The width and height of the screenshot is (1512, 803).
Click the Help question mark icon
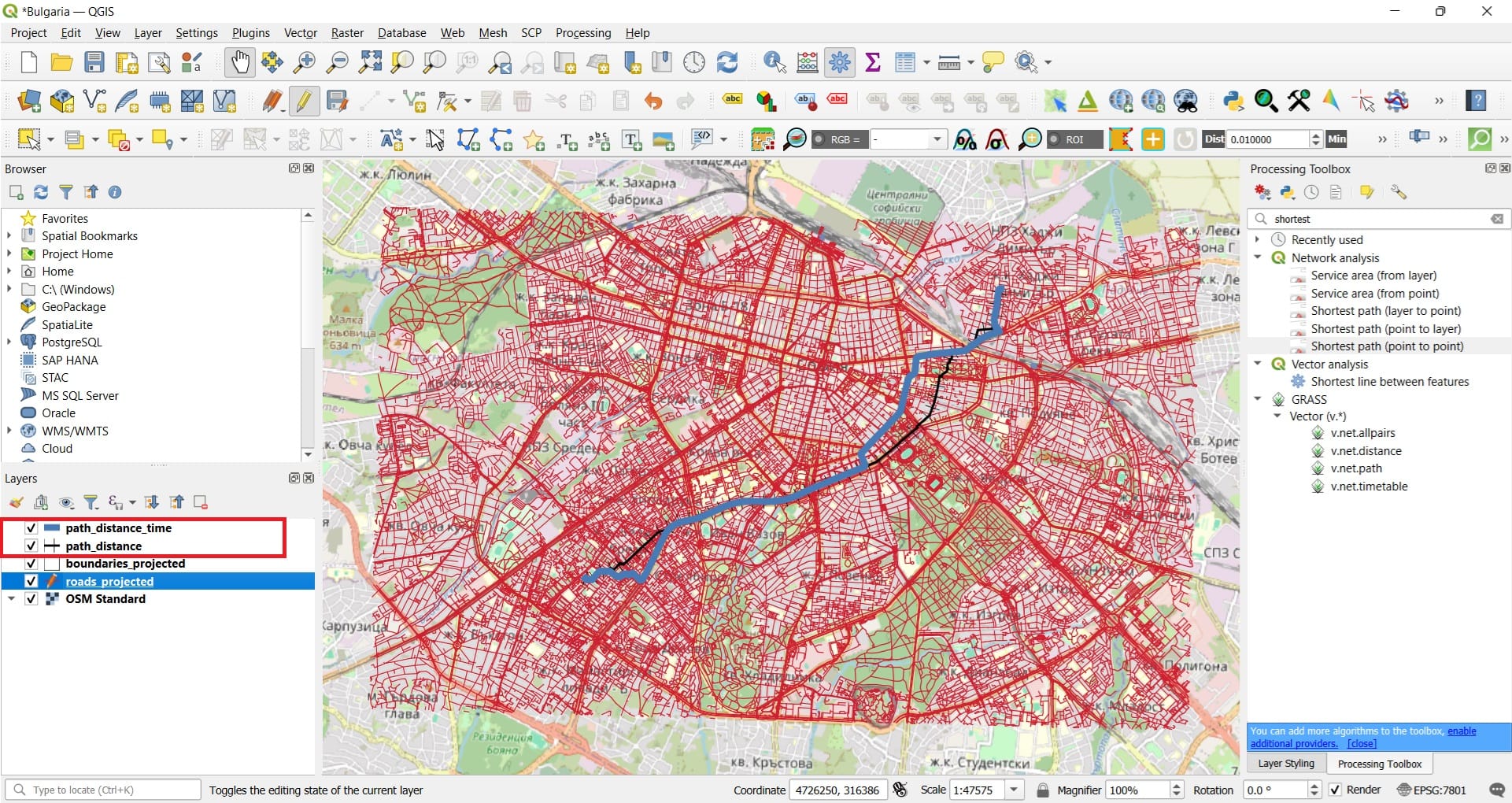(1477, 101)
